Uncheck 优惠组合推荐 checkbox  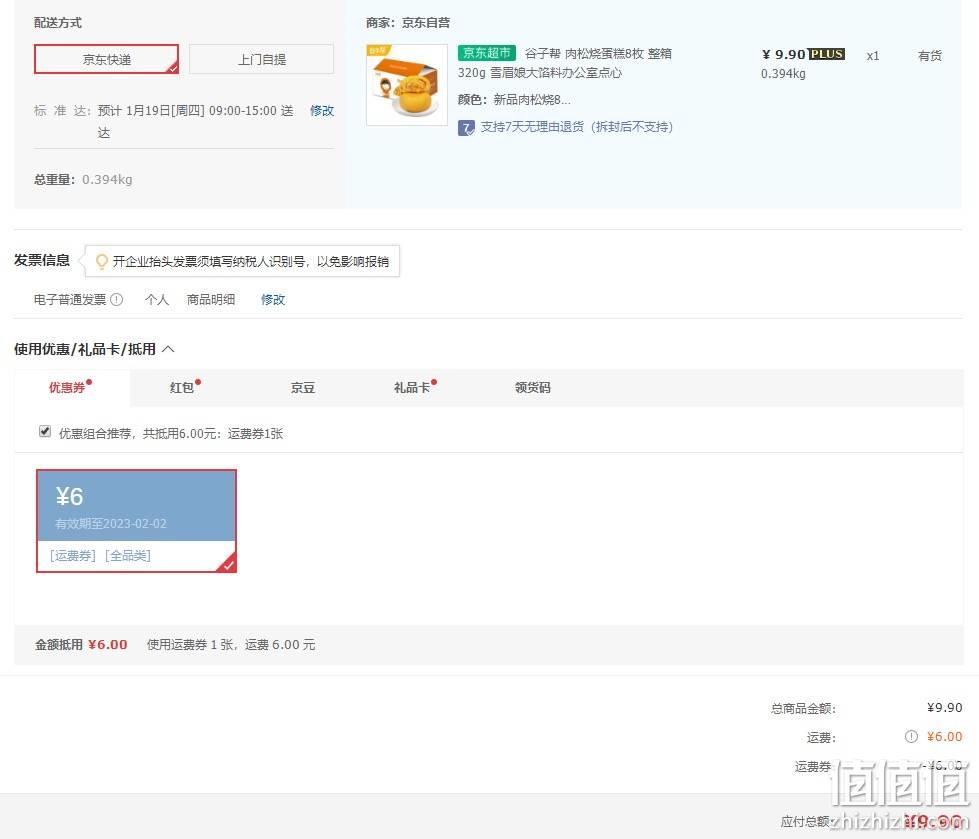[x=45, y=431]
